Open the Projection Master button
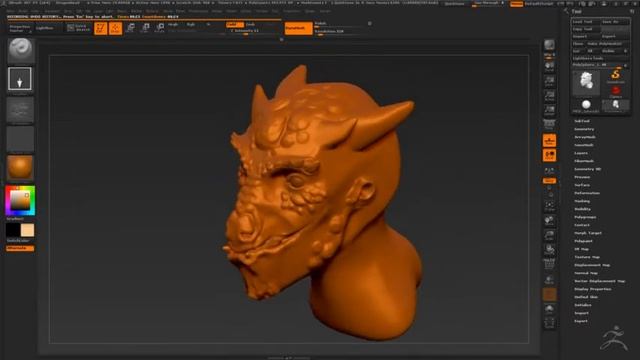Screen dimensions: 640x360 click(x=20, y=28)
